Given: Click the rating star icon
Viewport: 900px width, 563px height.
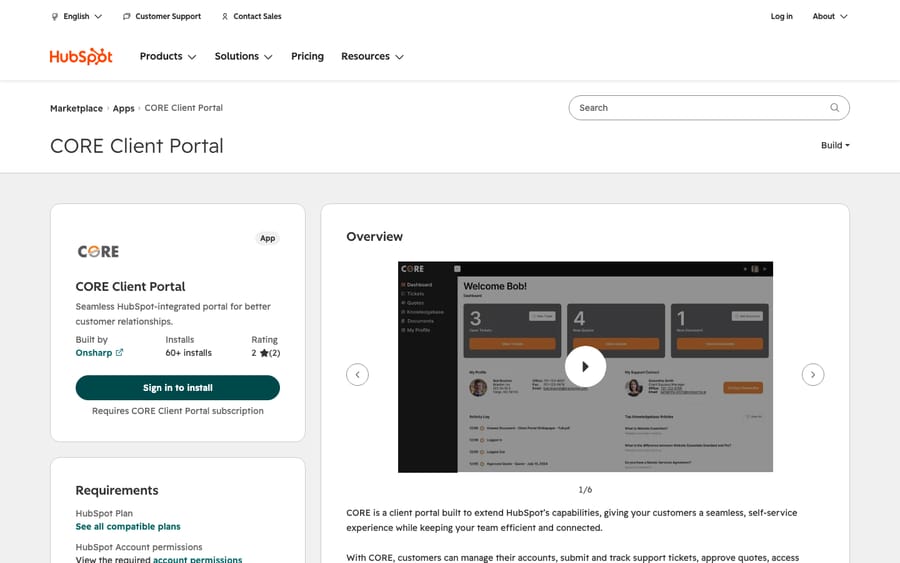Looking at the screenshot, I should pyautogui.click(x=264, y=353).
